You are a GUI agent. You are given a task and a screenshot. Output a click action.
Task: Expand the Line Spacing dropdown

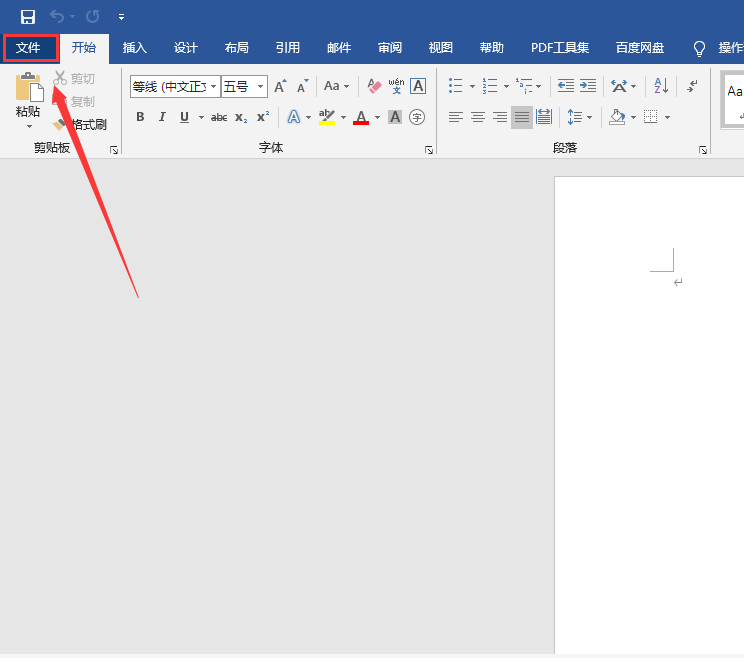(588, 117)
